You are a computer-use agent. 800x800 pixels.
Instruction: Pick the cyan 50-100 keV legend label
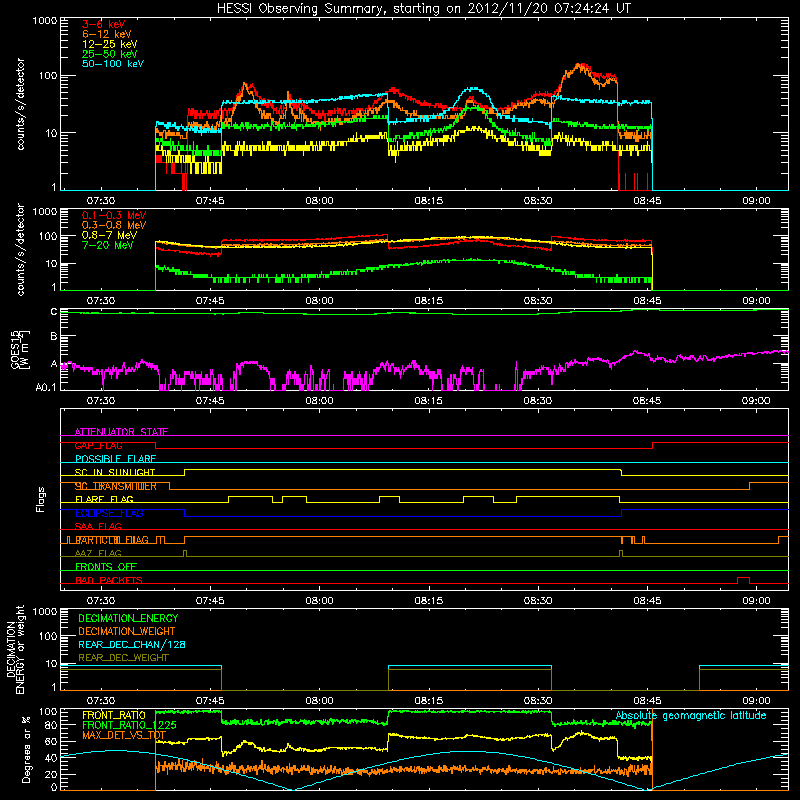click(x=113, y=64)
